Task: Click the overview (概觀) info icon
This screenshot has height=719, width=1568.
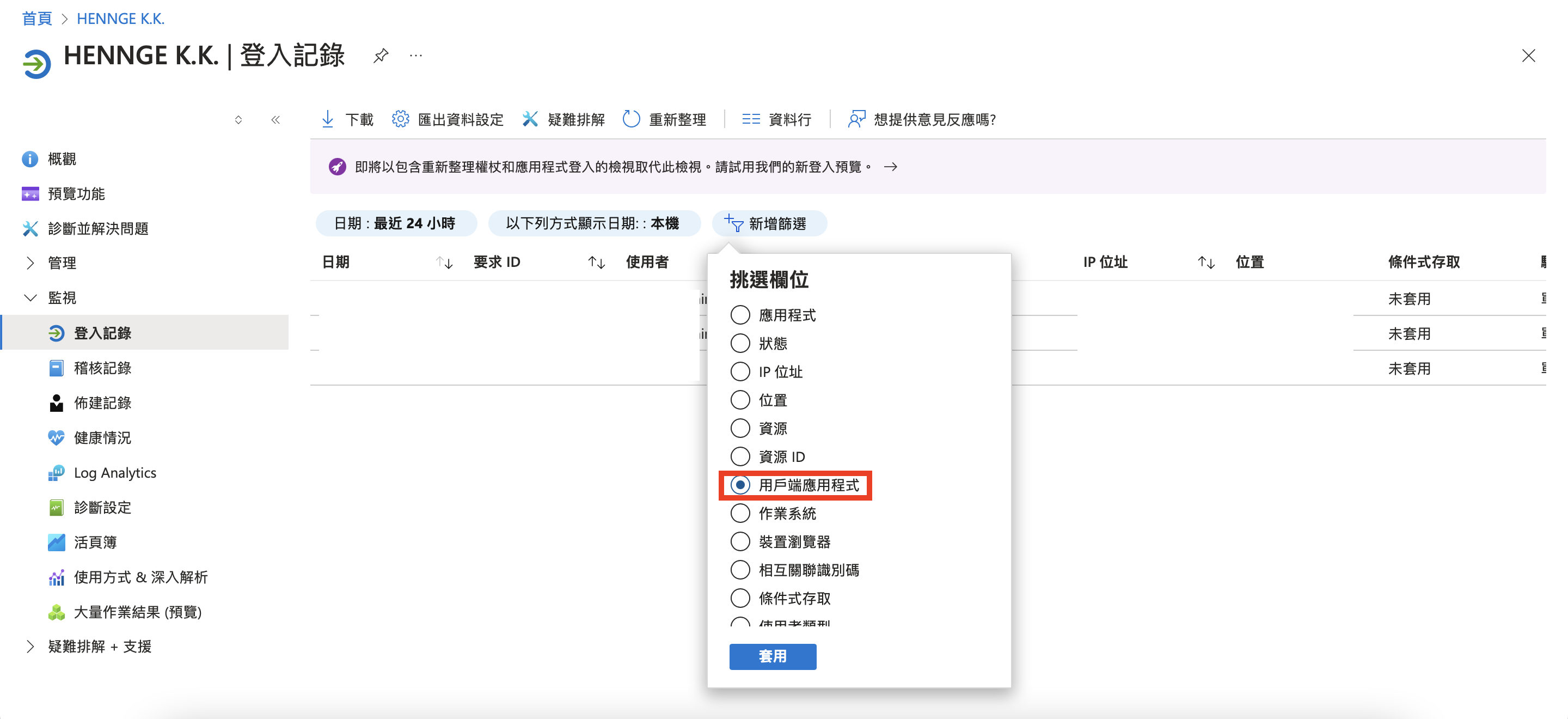Action: pyautogui.click(x=30, y=159)
